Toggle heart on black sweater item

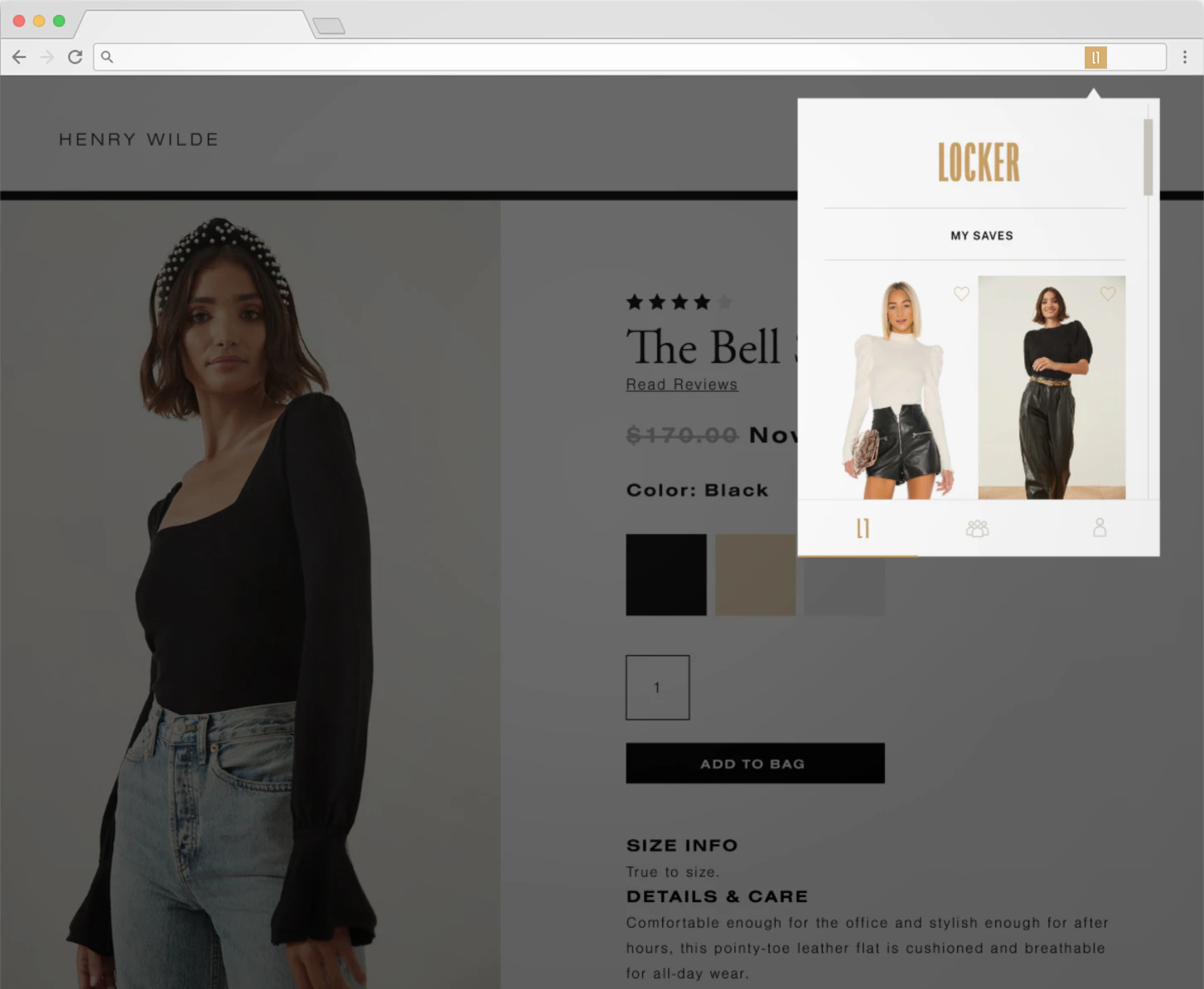coord(1108,293)
